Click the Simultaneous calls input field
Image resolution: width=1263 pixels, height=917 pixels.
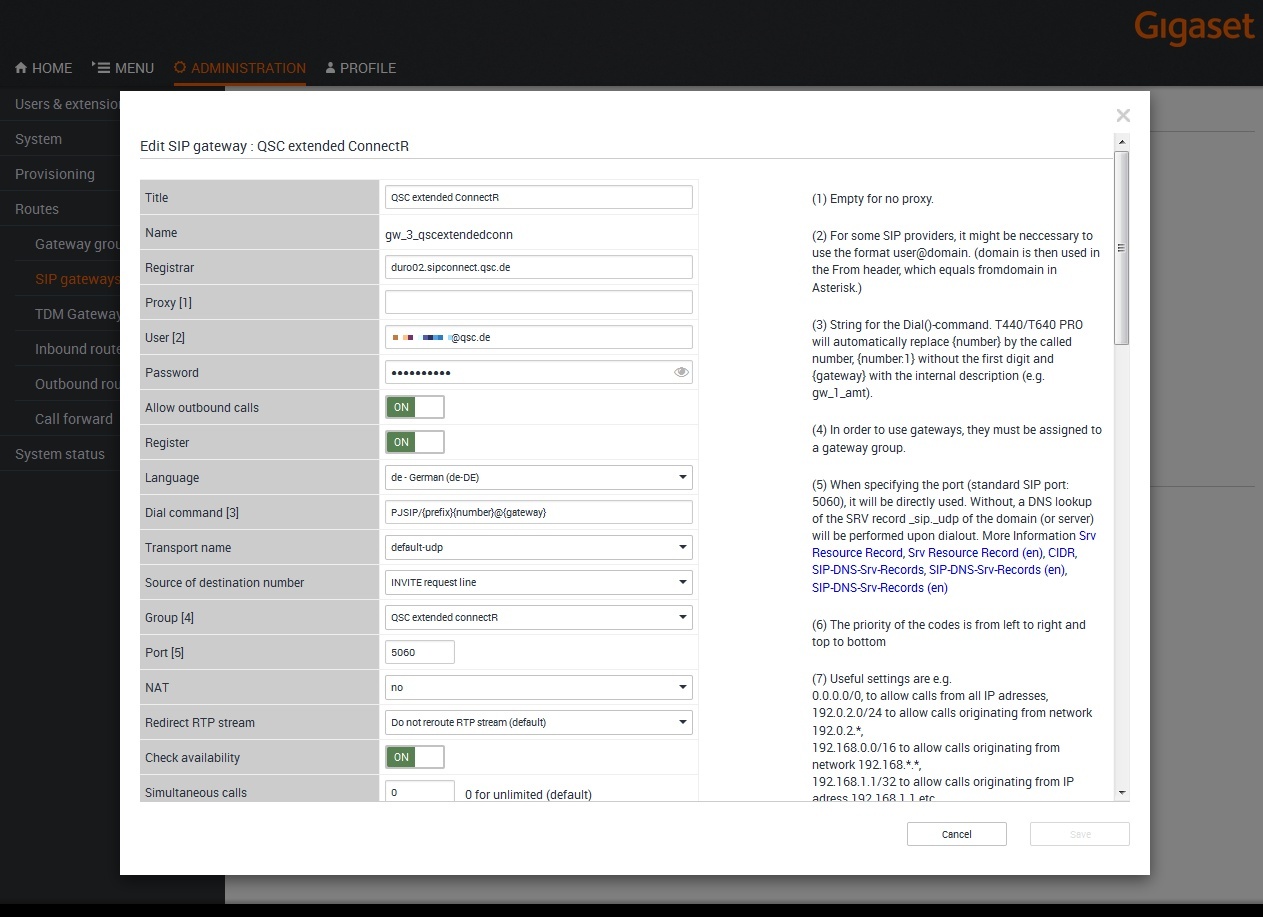tap(420, 792)
